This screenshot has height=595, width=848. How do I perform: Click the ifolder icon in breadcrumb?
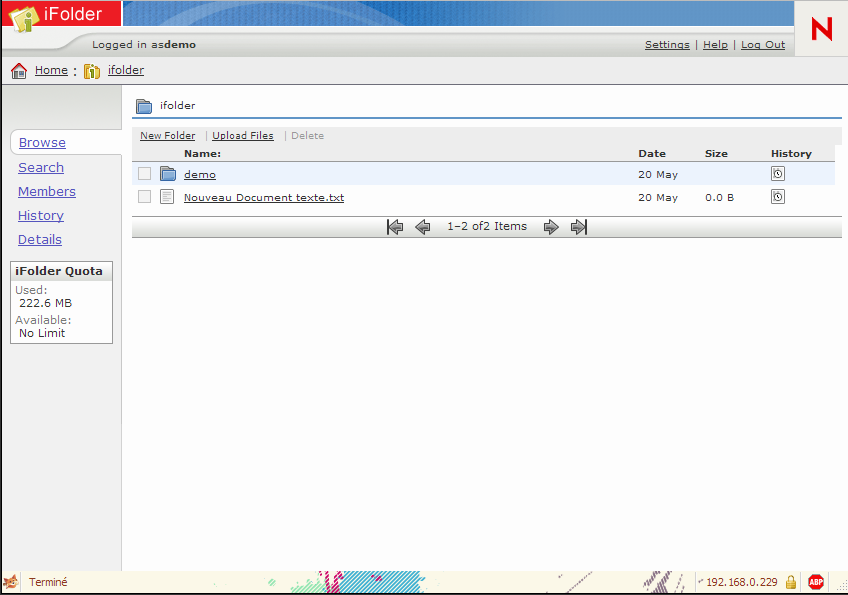92,71
